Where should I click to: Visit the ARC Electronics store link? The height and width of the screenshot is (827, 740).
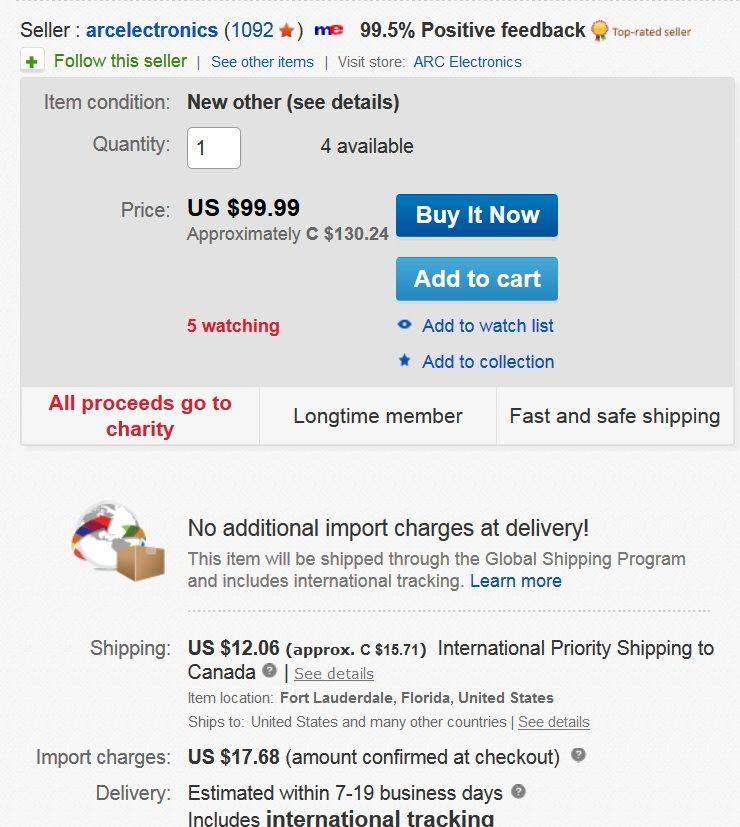tap(467, 62)
